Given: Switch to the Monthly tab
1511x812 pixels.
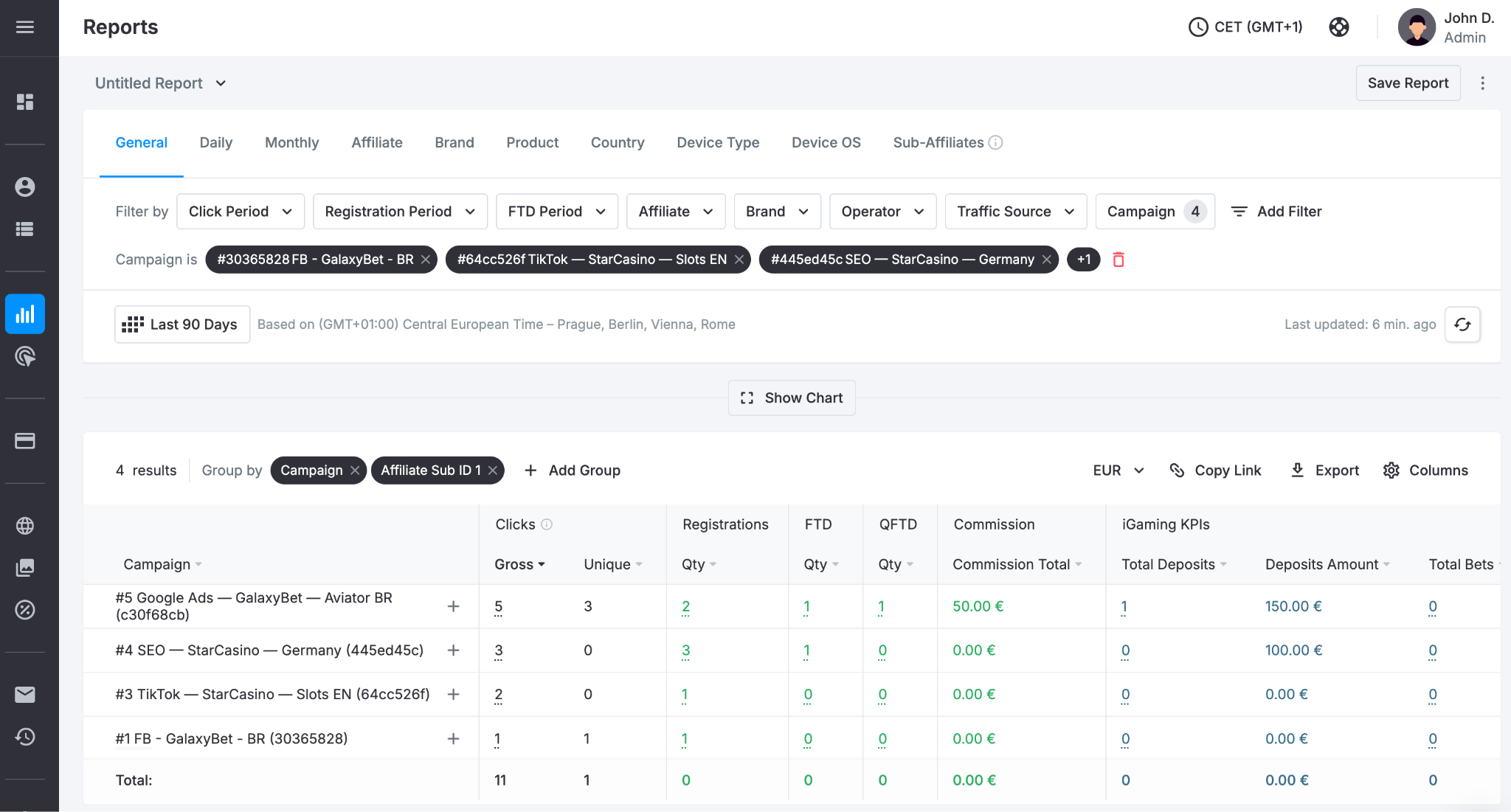Looking at the screenshot, I should pyautogui.click(x=291, y=142).
